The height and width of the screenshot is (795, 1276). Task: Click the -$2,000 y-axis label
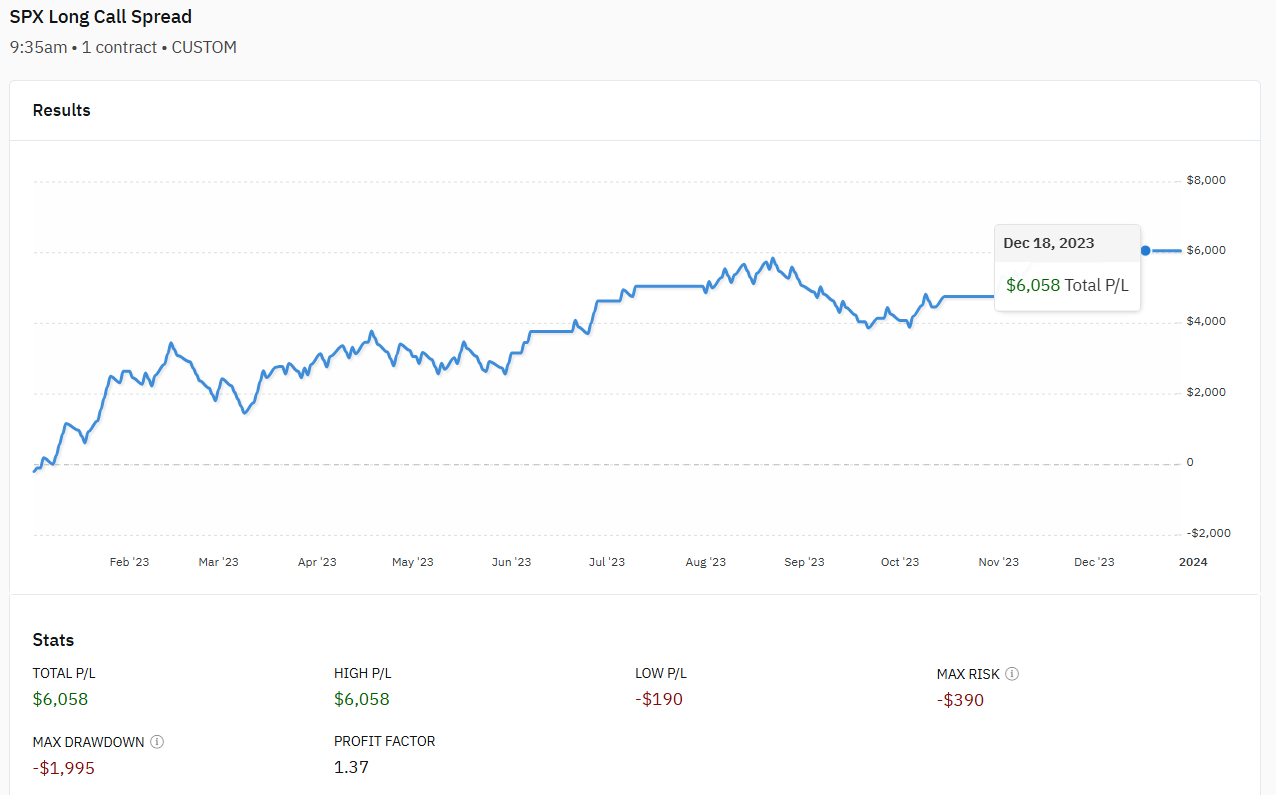click(x=1208, y=534)
